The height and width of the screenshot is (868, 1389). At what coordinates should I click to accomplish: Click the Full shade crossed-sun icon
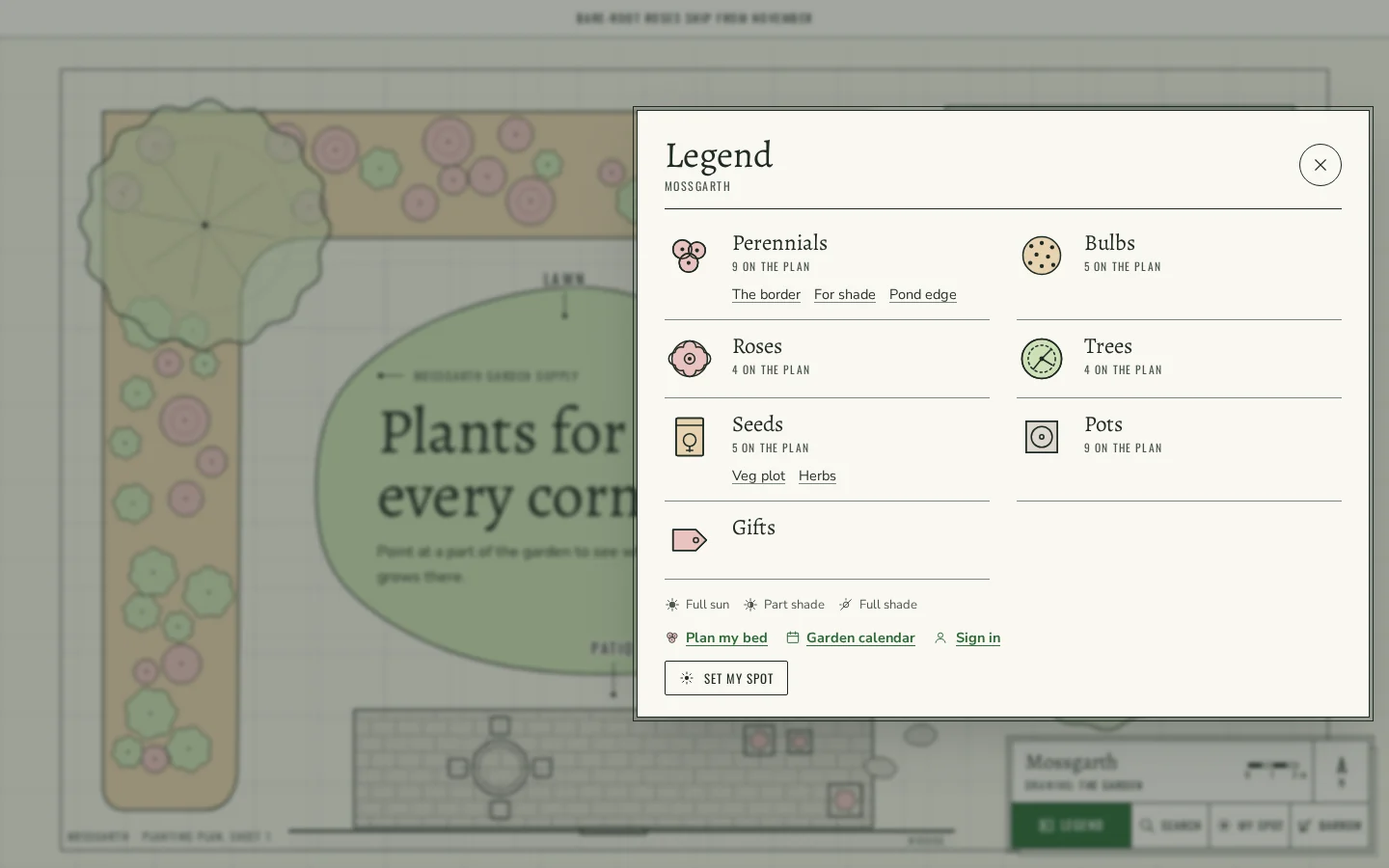coord(845,605)
